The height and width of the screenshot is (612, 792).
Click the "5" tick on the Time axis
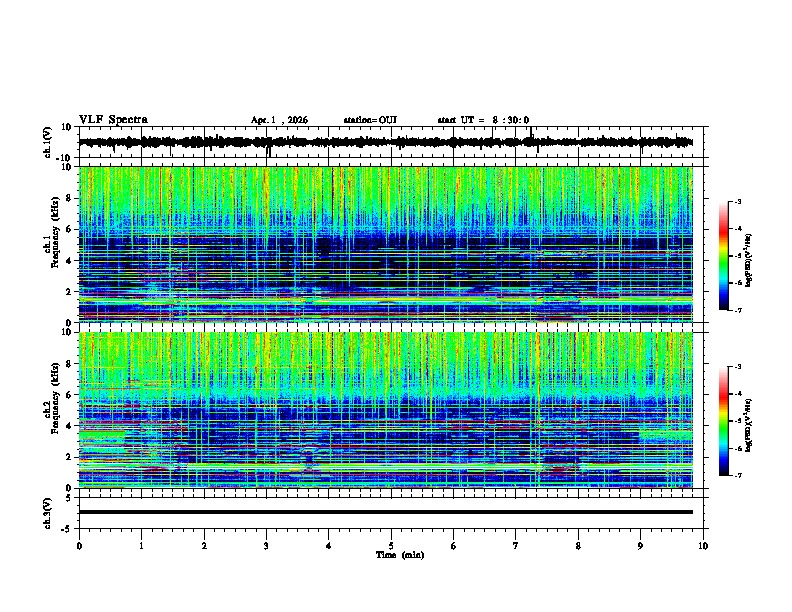point(391,546)
